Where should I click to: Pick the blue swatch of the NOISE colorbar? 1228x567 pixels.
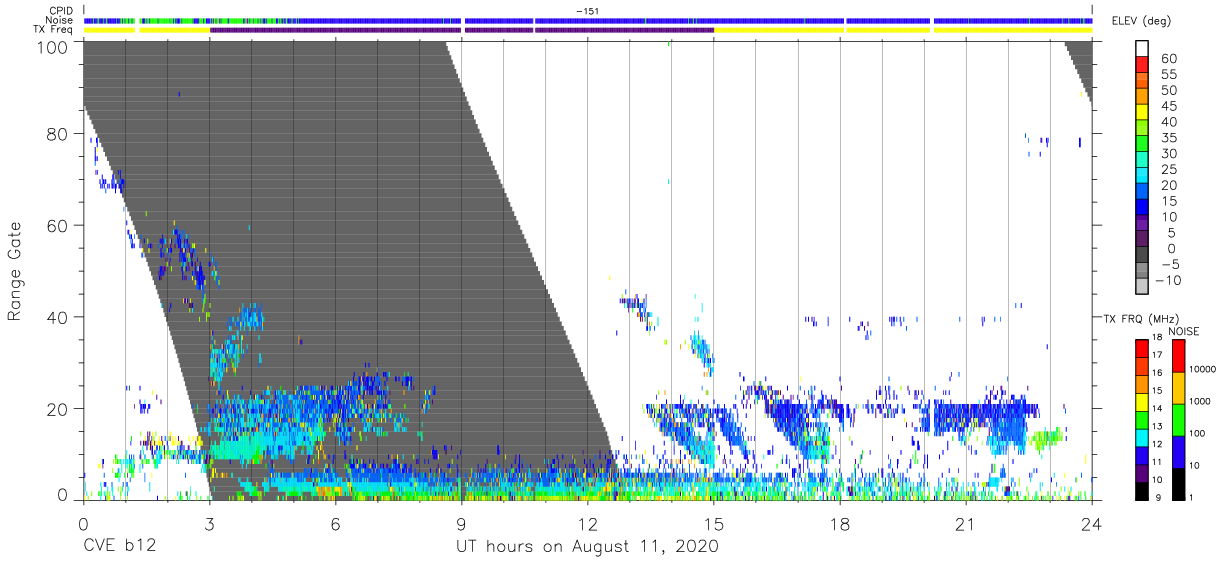pos(1178,452)
